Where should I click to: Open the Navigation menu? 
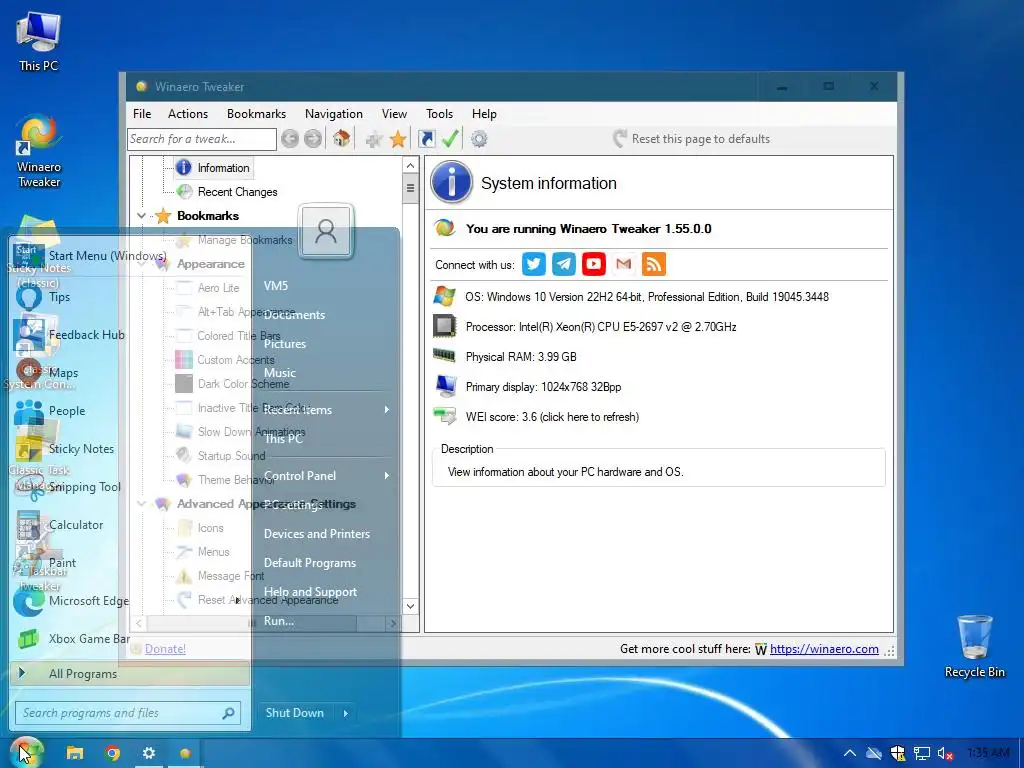click(334, 114)
